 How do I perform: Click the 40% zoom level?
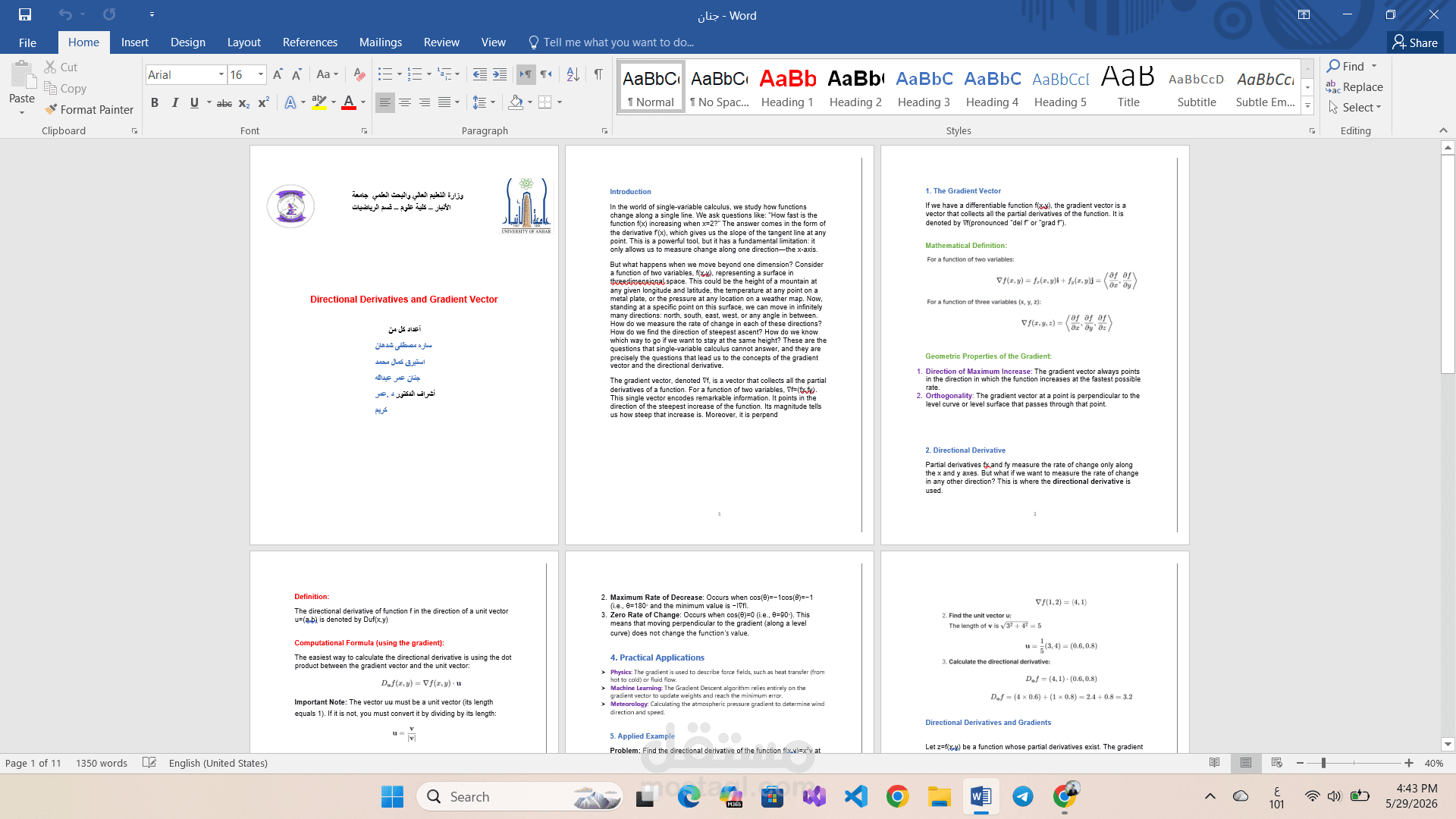(1433, 763)
